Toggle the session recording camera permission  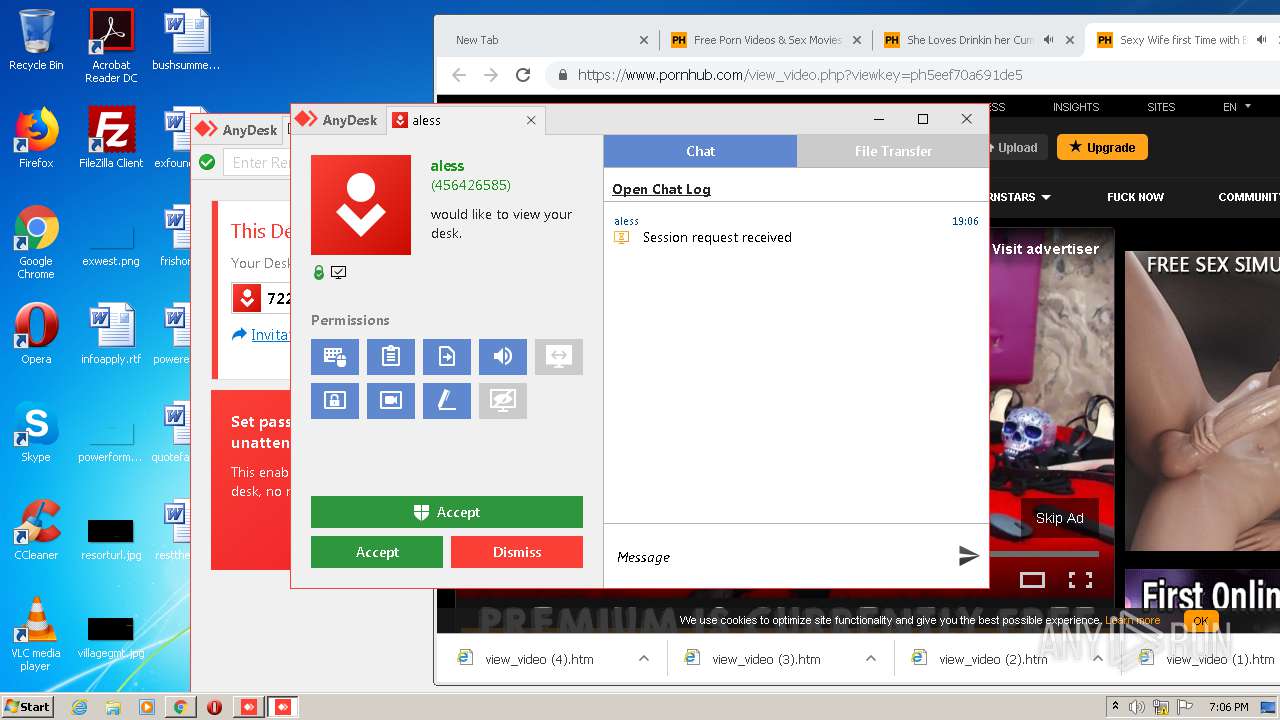391,400
